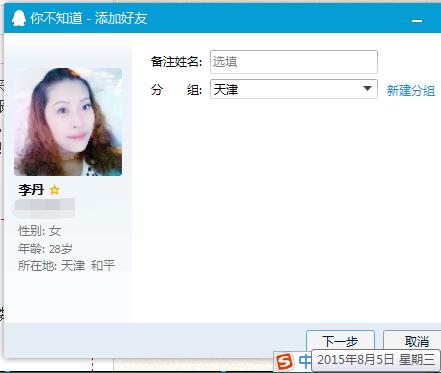This screenshot has width=441, height=373.
Task: Open the 新建分组 link
Action: [x=411, y=90]
